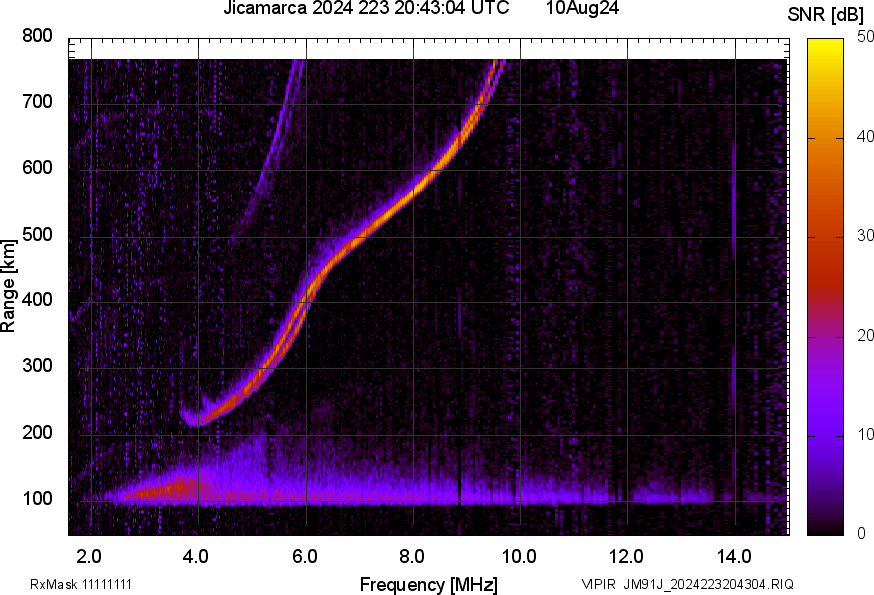
Task: Click the frequency tick label "6.0"
Action: pos(304,557)
